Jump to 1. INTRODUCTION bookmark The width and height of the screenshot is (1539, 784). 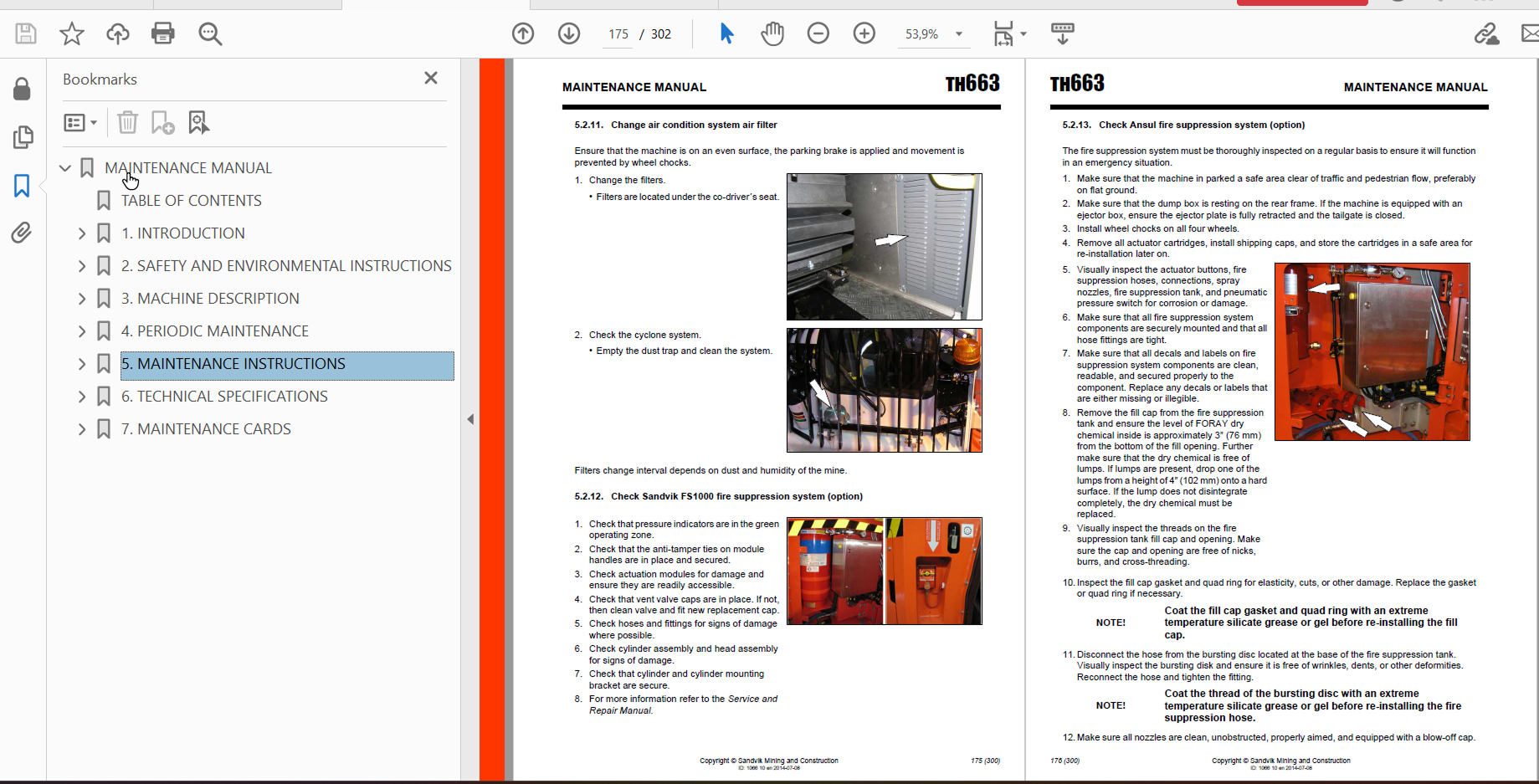click(183, 233)
